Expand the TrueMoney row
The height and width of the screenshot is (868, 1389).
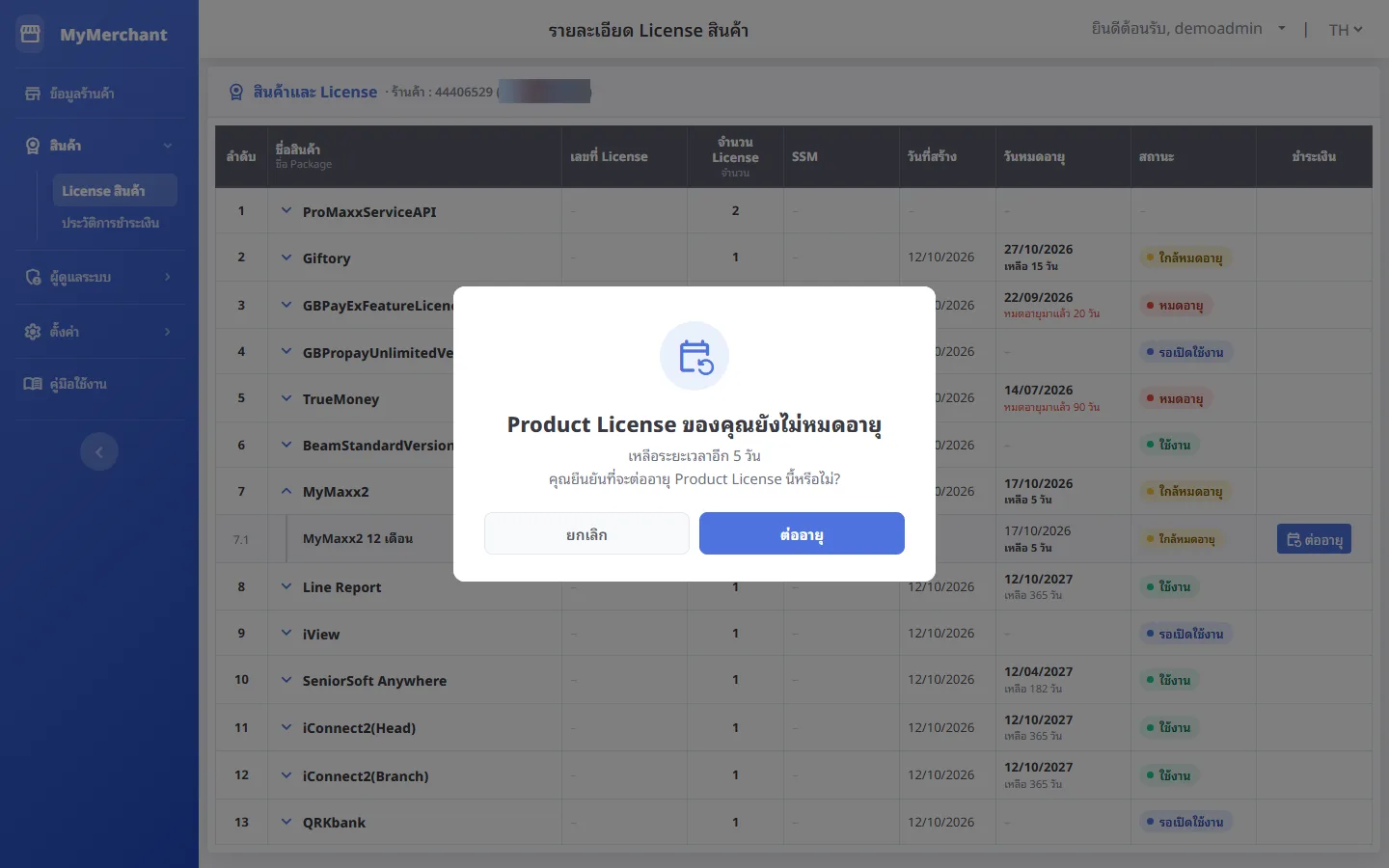click(286, 397)
